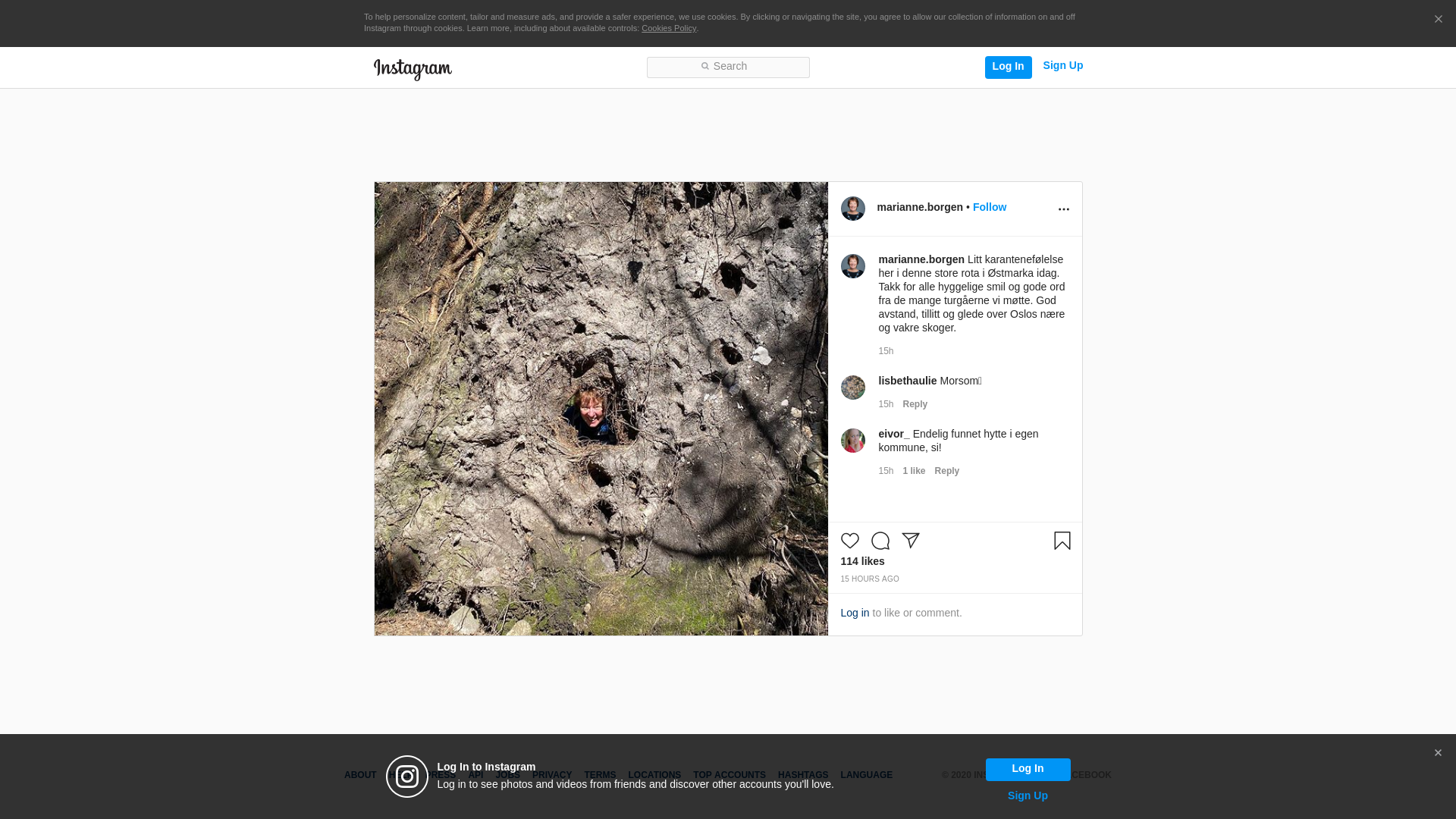
Task: Like the post with heart icon
Action: pos(850,541)
